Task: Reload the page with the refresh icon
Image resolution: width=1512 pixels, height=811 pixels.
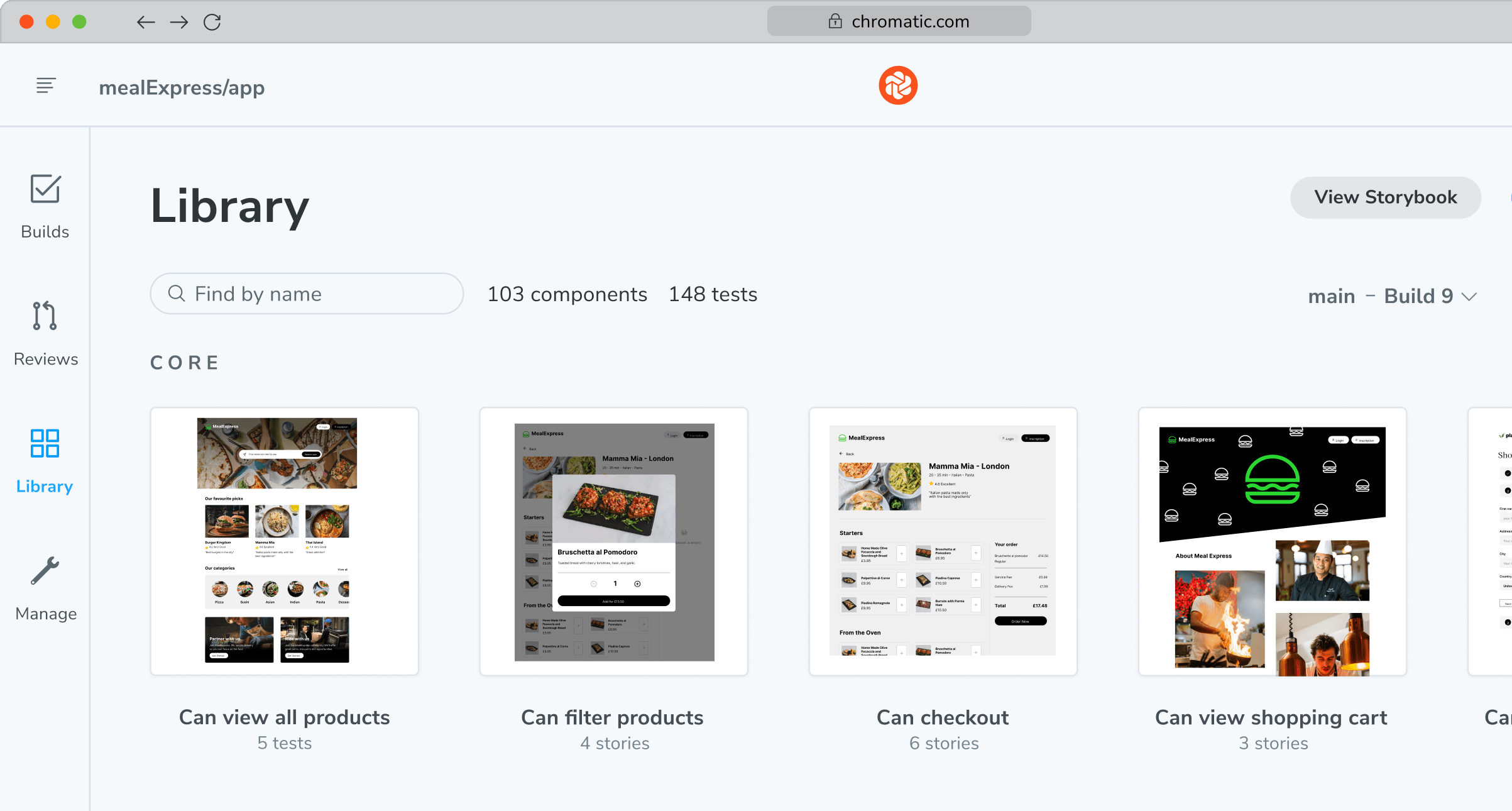Action: (212, 23)
